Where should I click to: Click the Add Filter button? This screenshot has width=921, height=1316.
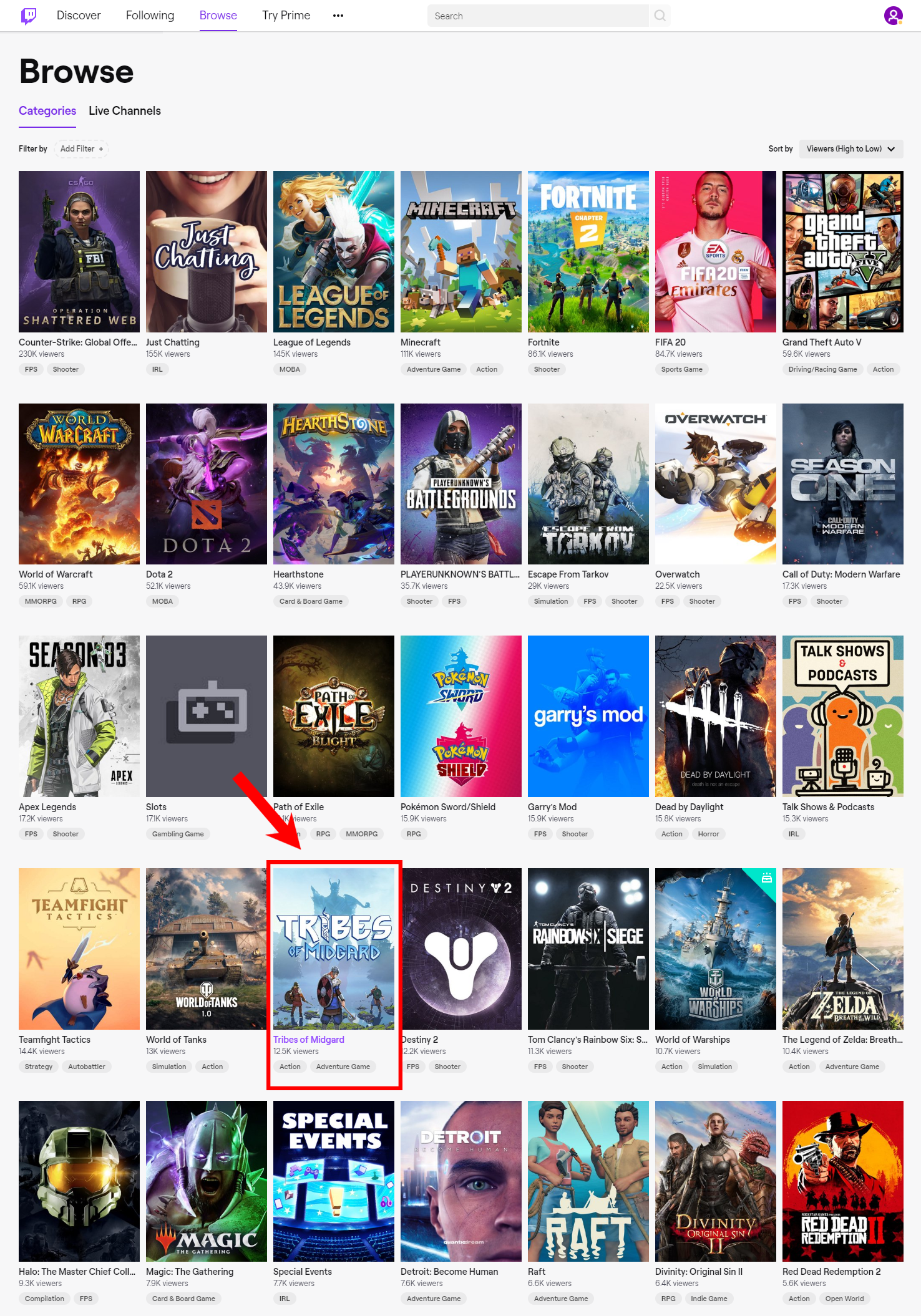pos(82,149)
